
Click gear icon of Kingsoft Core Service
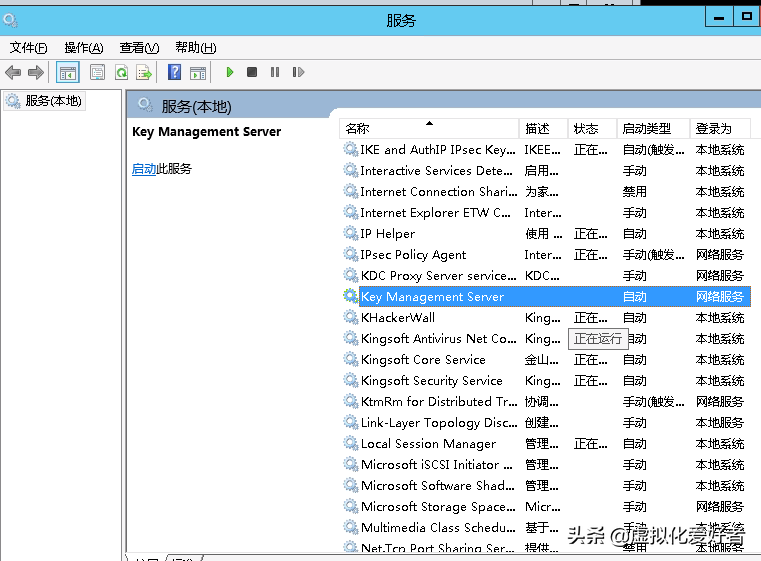click(350, 359)
